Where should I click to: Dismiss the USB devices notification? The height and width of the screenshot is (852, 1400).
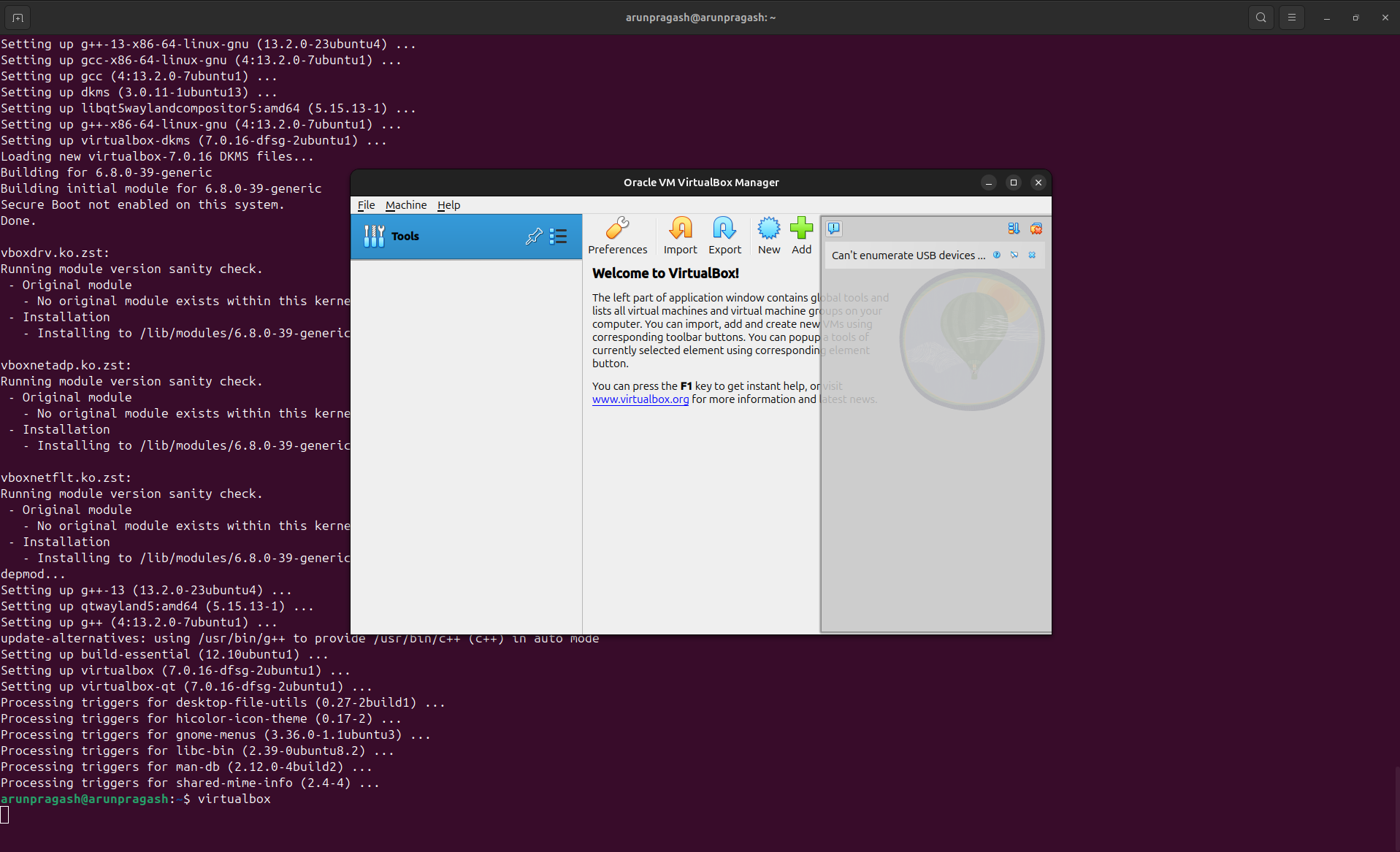(x=1032, y=255)
